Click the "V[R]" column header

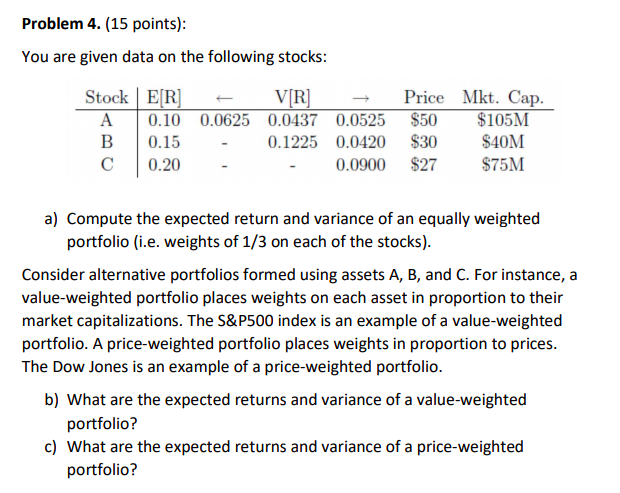point(292,98)
